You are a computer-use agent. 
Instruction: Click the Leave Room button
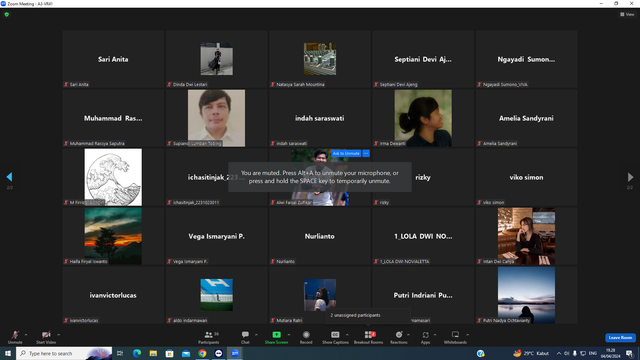click(x=620, y=338)
